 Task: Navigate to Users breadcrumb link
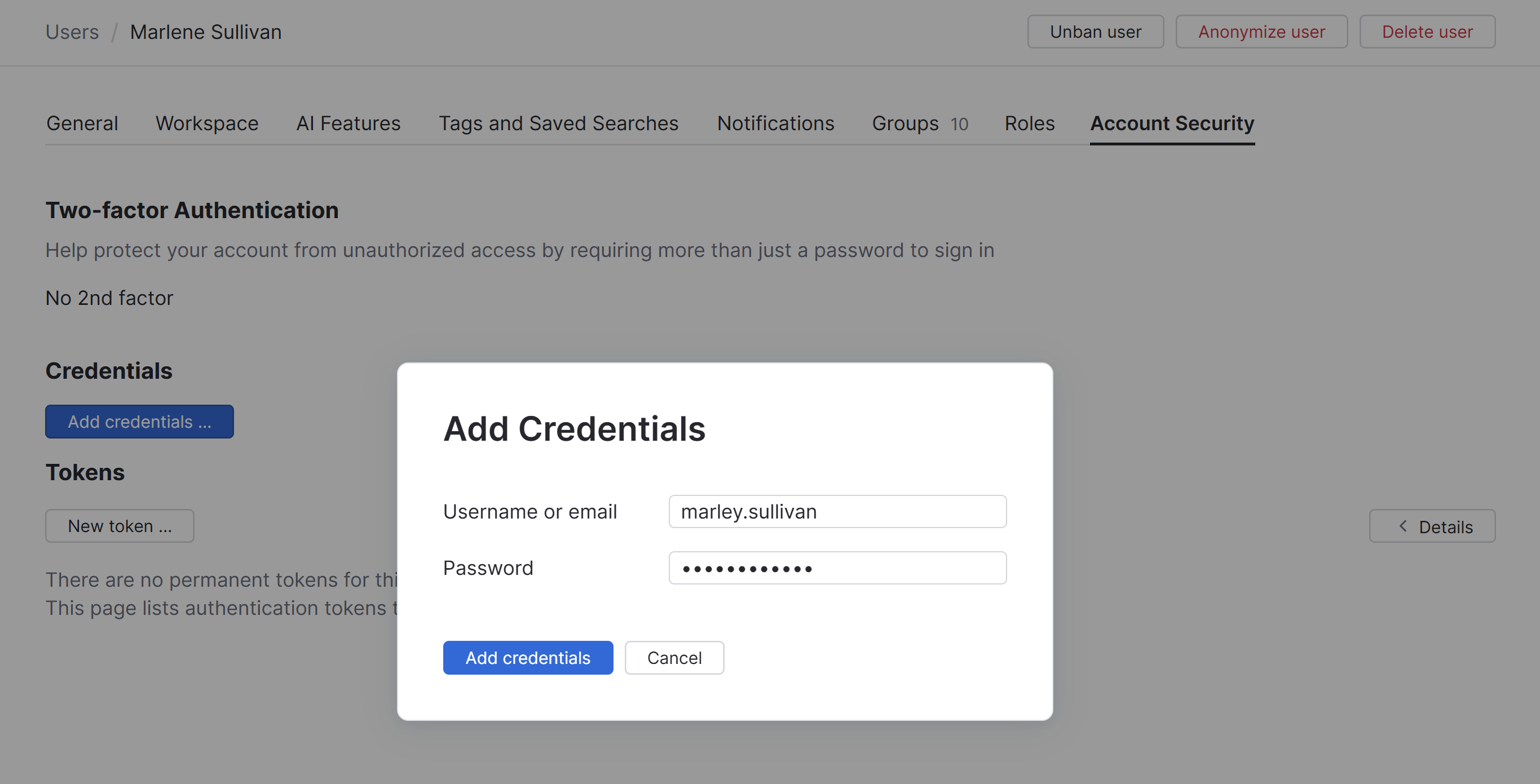click(x=72, y=32)
